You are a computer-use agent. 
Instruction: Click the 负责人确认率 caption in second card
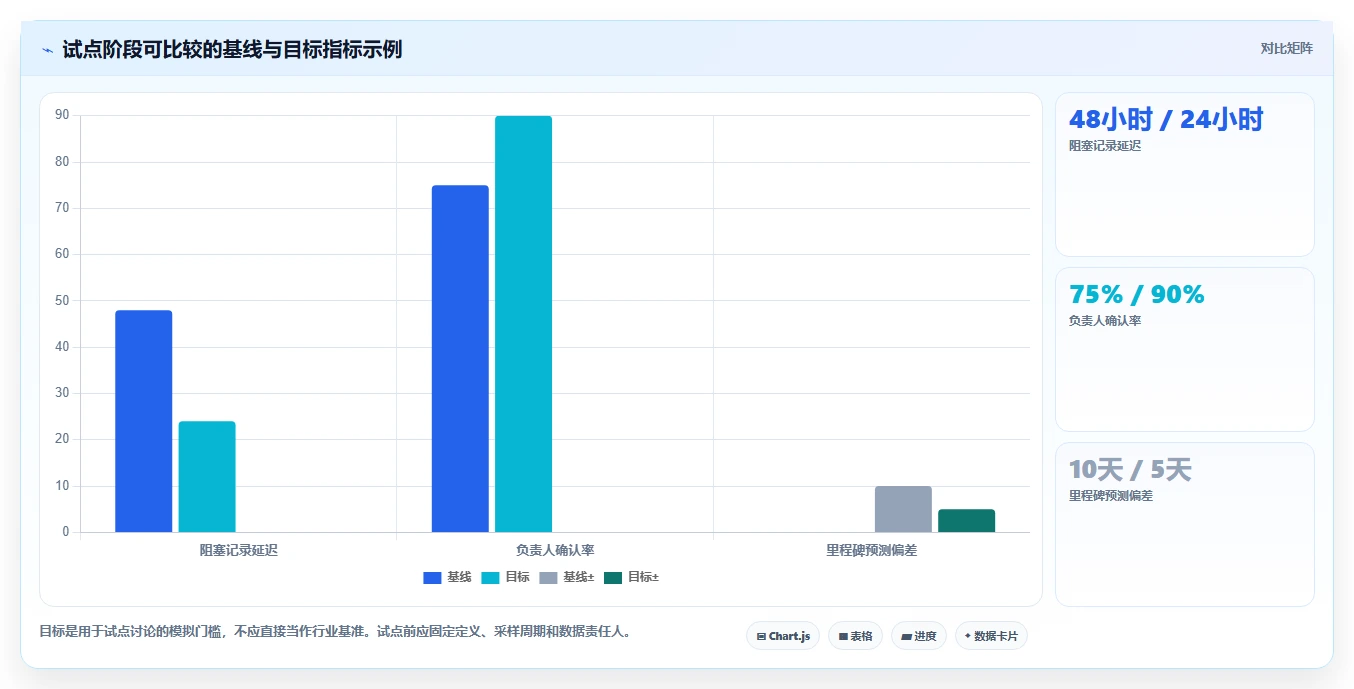point(1105,321)
